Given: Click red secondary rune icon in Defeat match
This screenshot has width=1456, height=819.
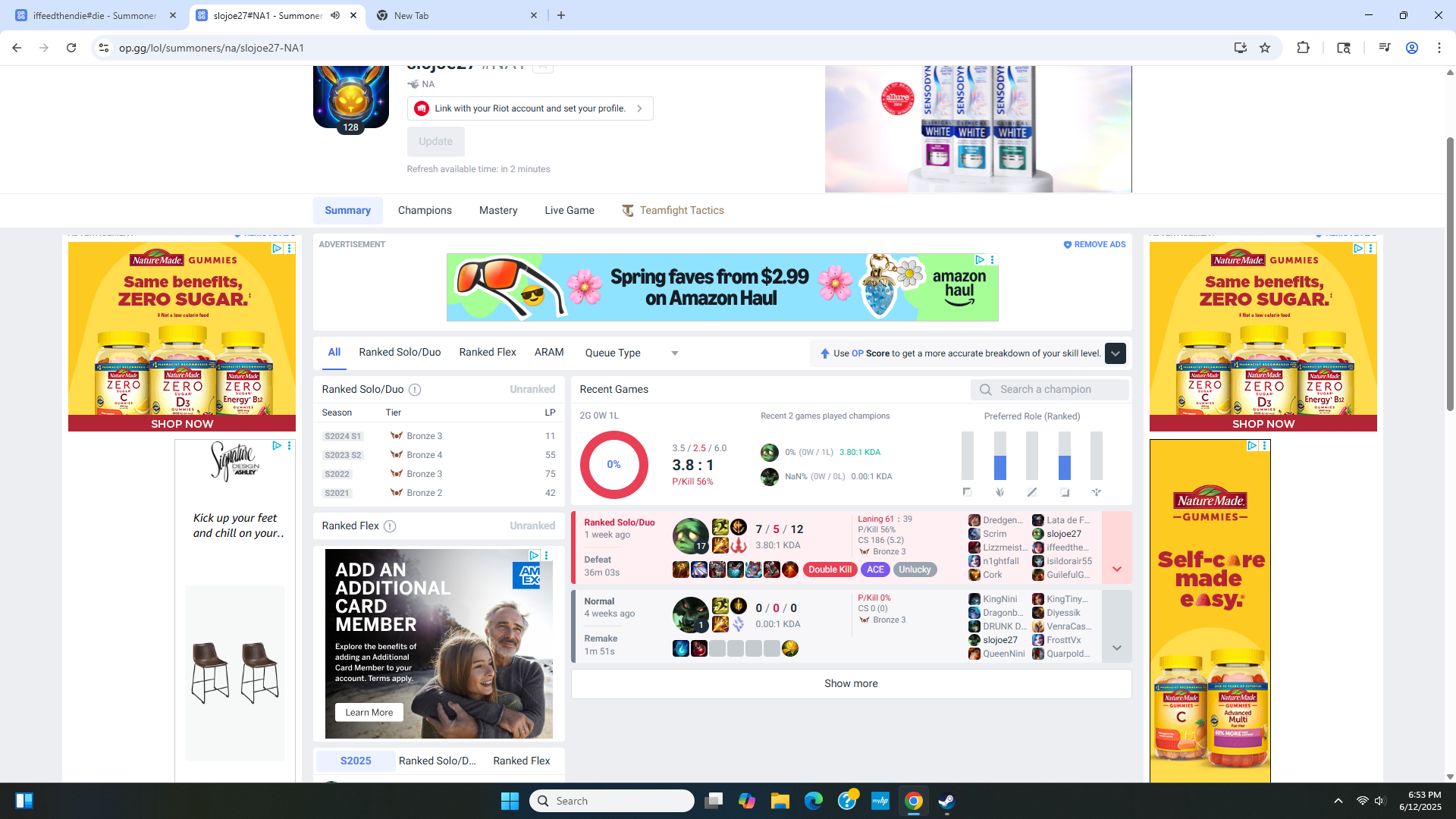Looking at the screenshot, I should [739, 545].
